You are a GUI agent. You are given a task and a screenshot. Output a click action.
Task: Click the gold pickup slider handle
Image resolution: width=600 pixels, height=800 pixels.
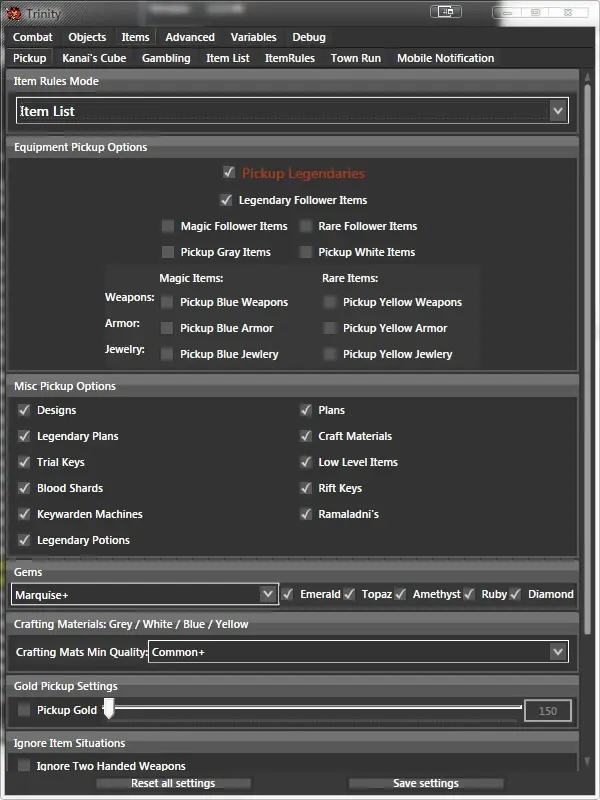coord(109,709)
